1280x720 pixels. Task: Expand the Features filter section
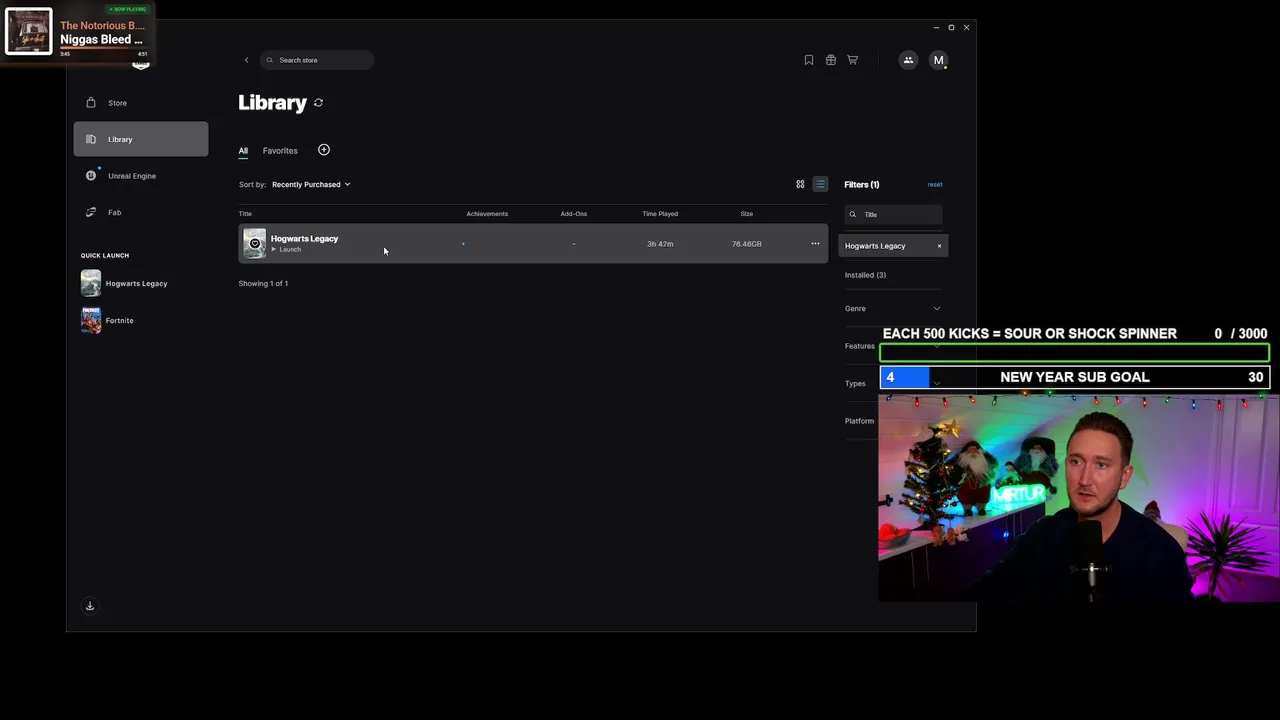861,346
